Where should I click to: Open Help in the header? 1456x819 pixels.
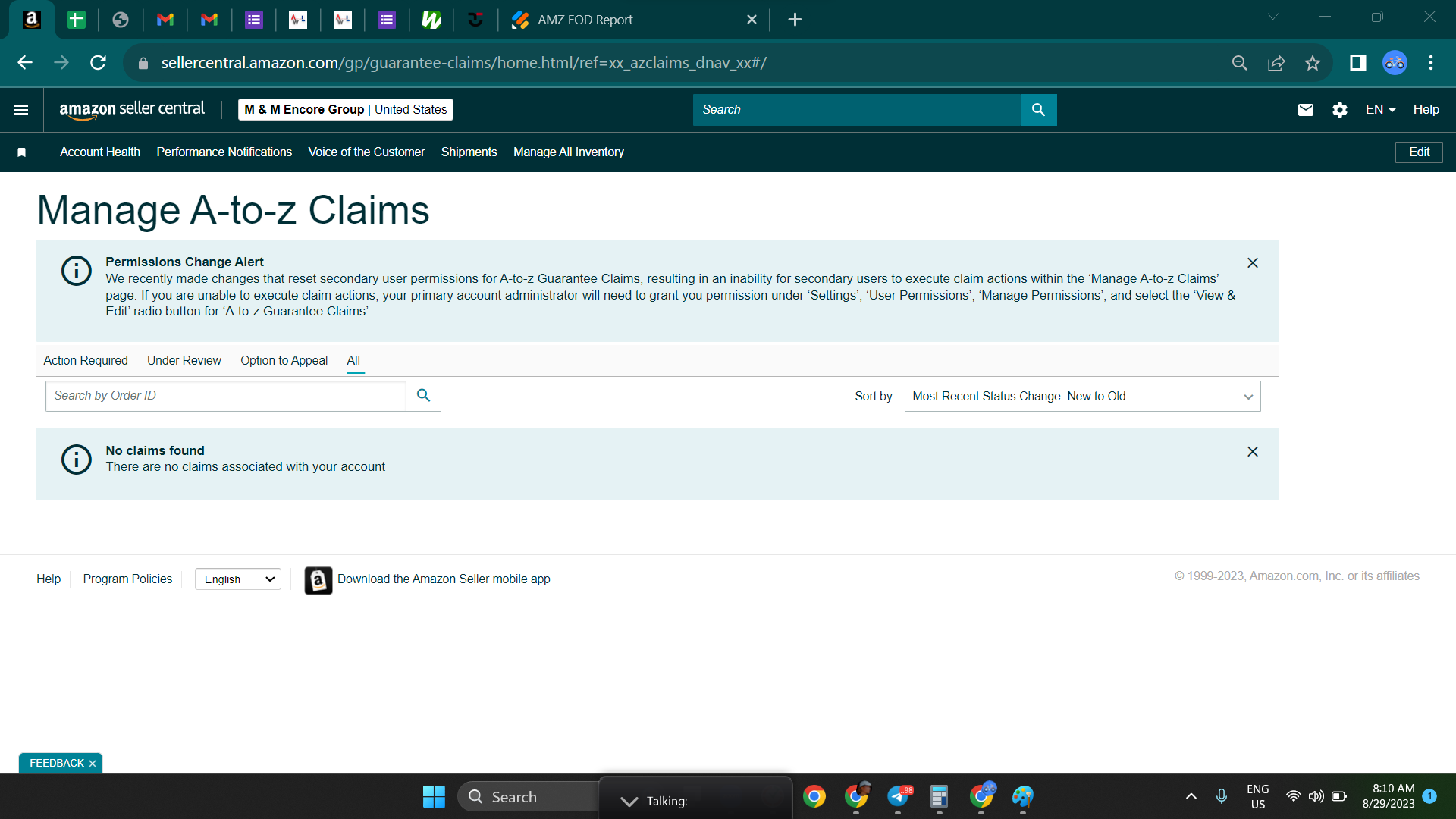tap(1426, 110)
